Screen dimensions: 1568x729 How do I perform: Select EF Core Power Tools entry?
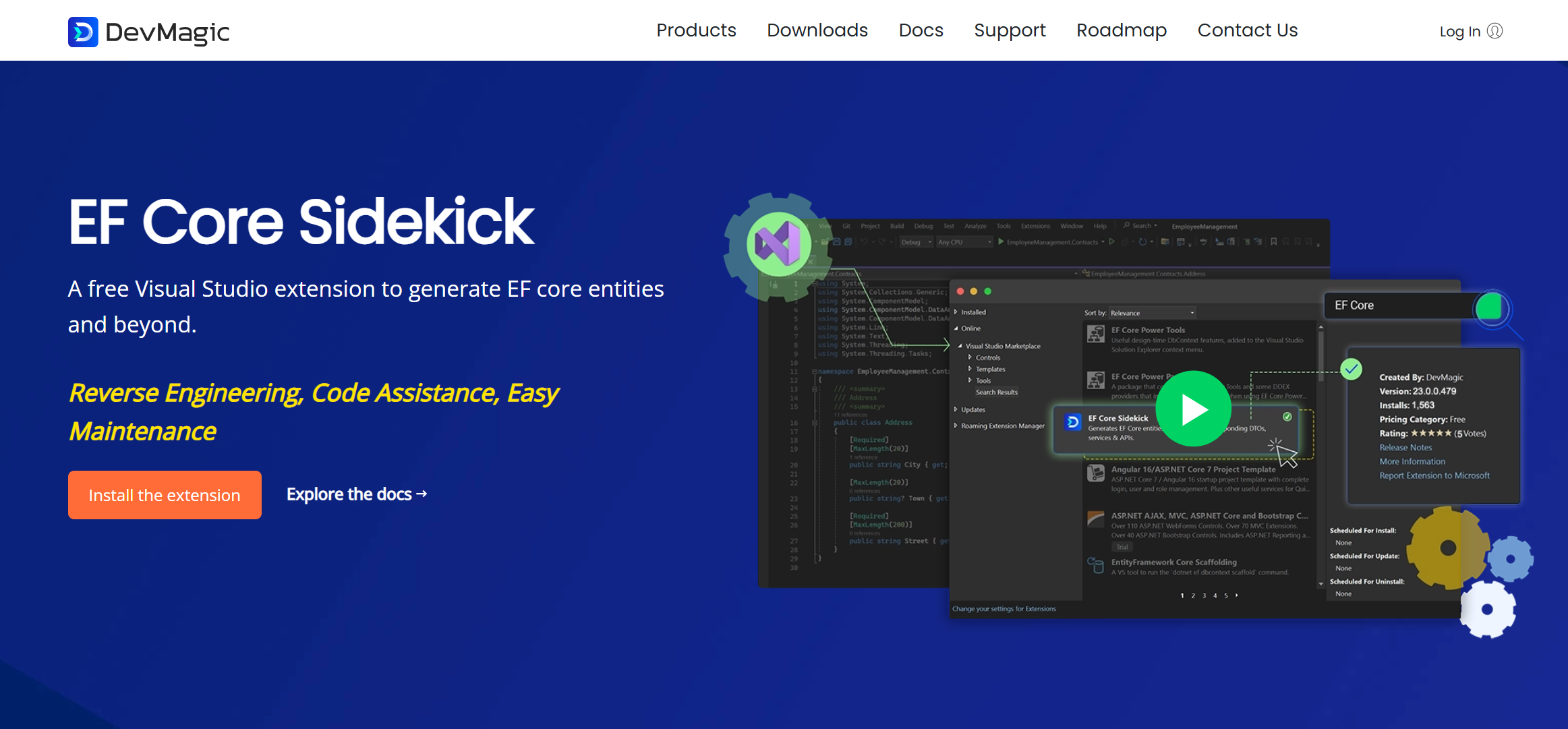click(1200, 339)
